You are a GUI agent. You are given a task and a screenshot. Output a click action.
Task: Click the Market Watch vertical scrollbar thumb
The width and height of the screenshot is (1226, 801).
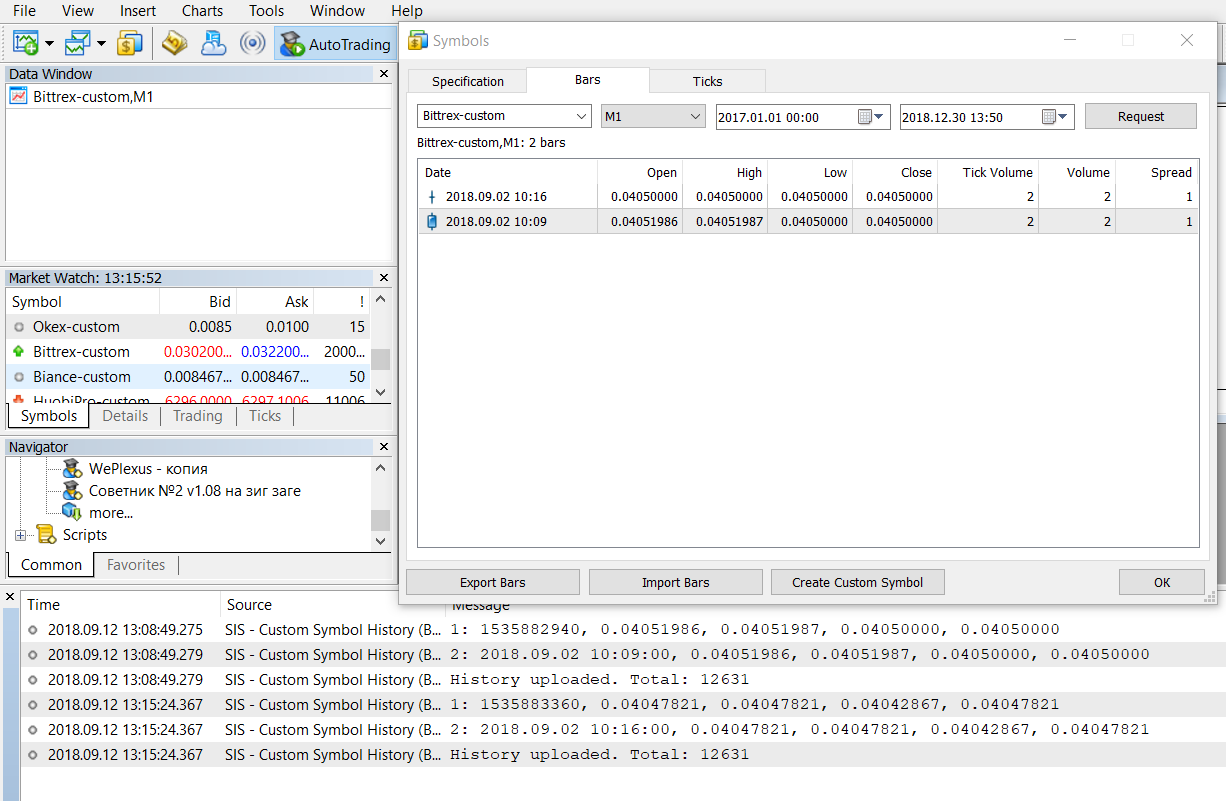click(x=381, y=359)
